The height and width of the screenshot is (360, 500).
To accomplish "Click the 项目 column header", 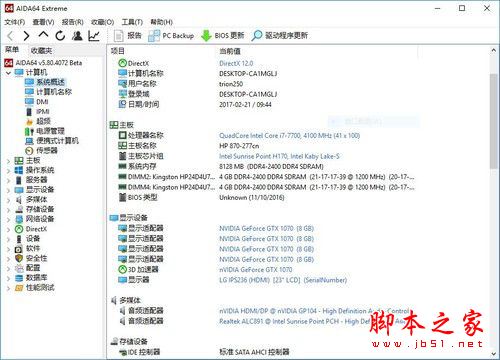I will (x=117, y=51).
